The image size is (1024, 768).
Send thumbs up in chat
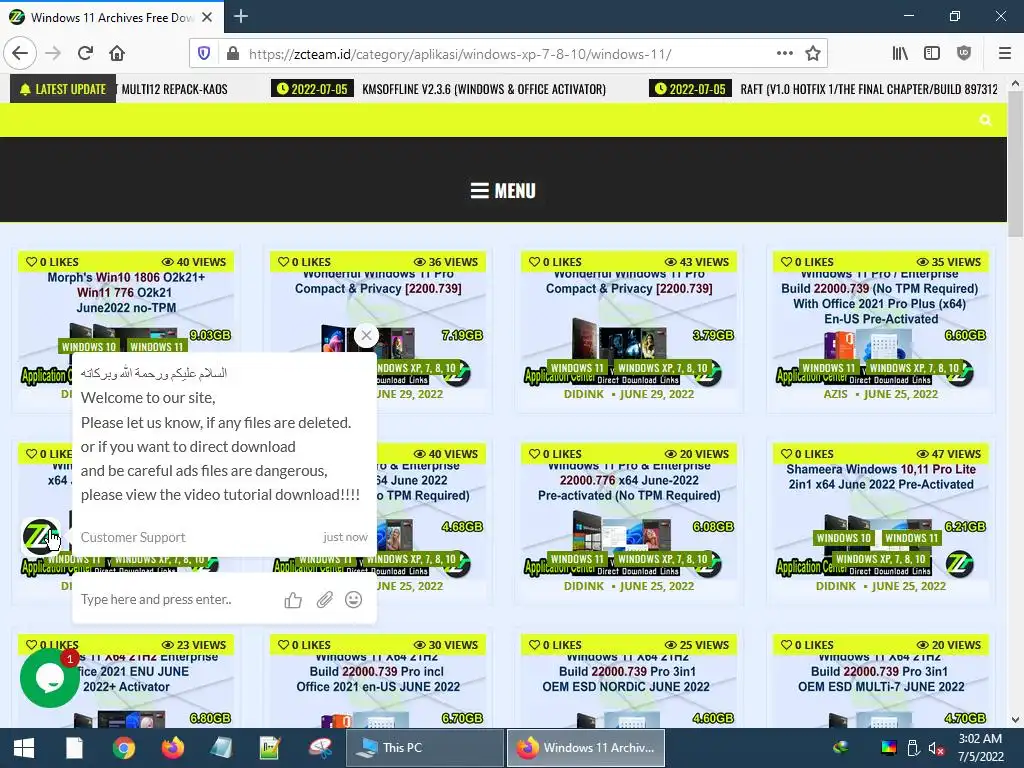pos(293,600)
